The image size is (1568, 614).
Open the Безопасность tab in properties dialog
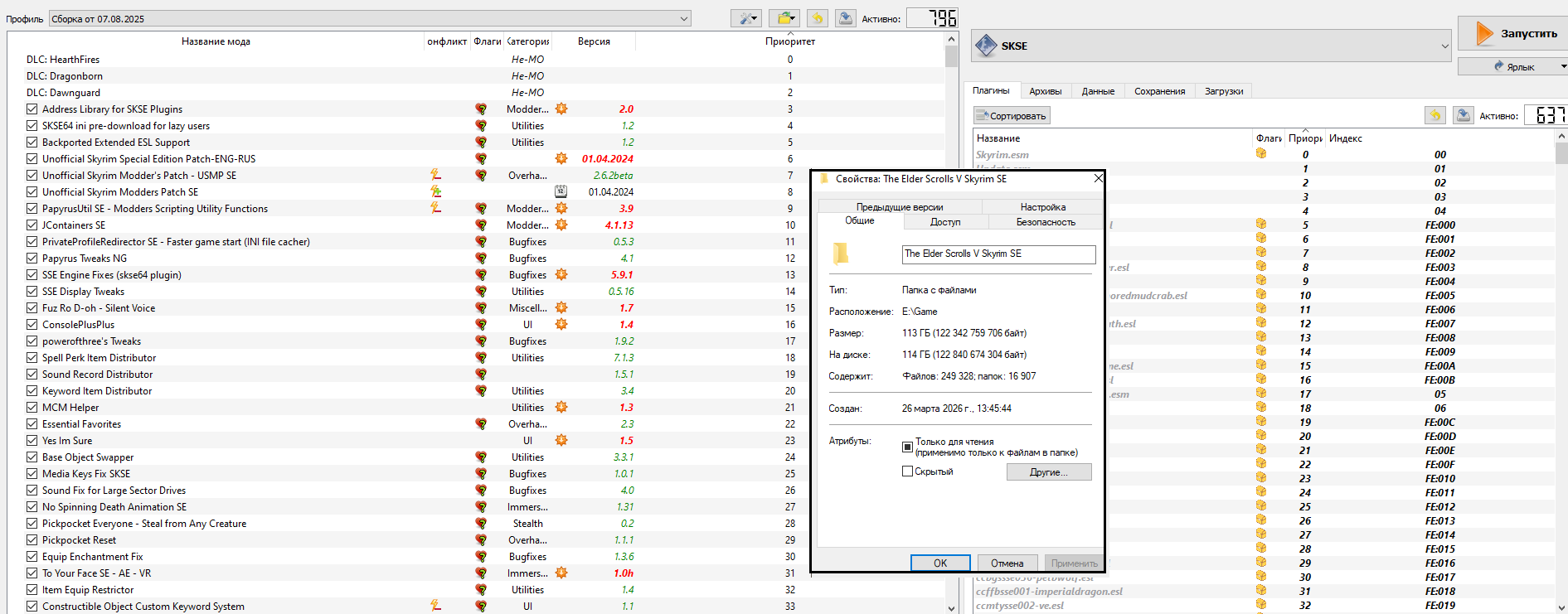[1046, 222]
